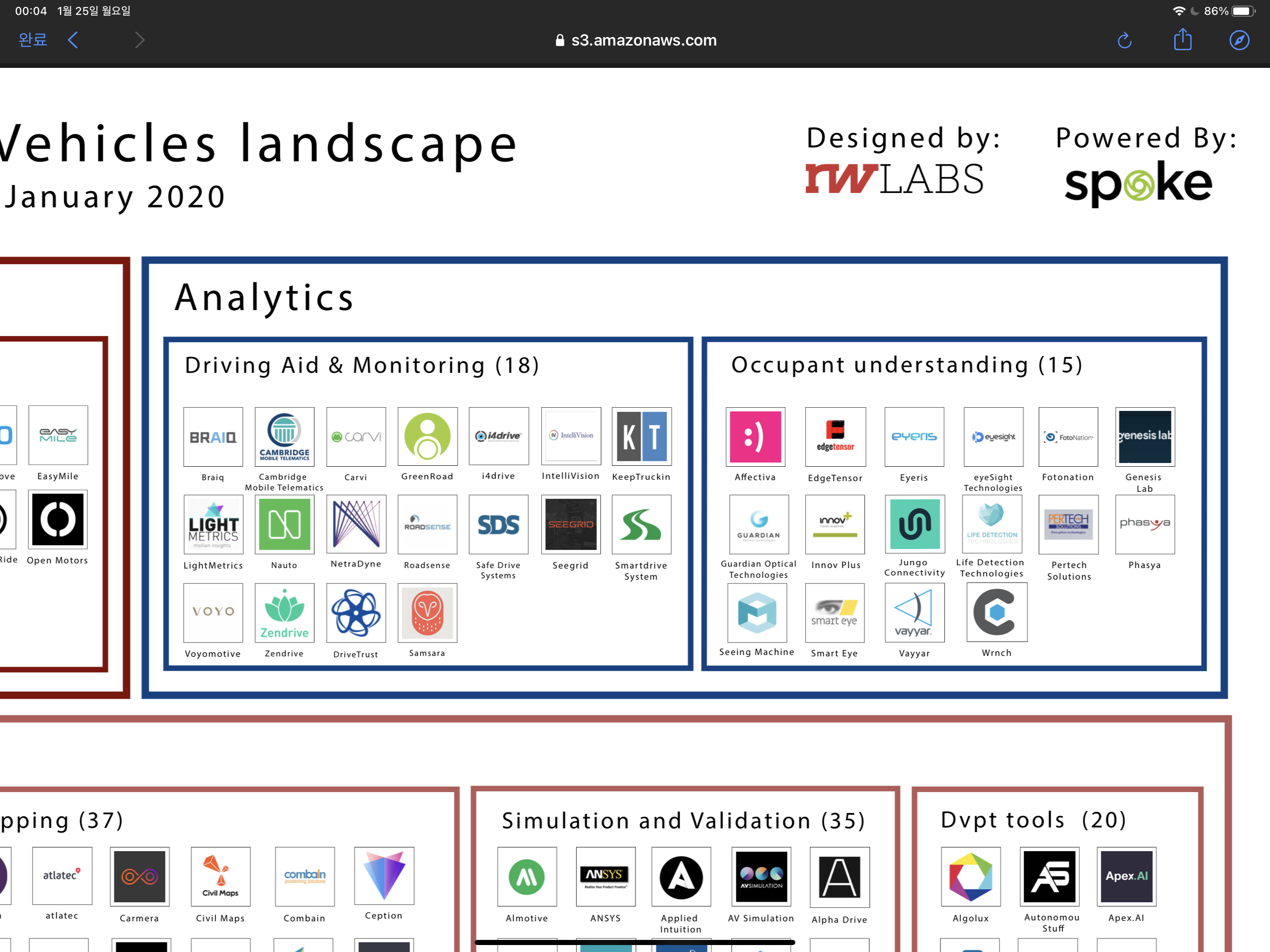Select the Innov Plus logo
The width and height of the screenshot is (1270, 952).
click(x=835, y=524)
